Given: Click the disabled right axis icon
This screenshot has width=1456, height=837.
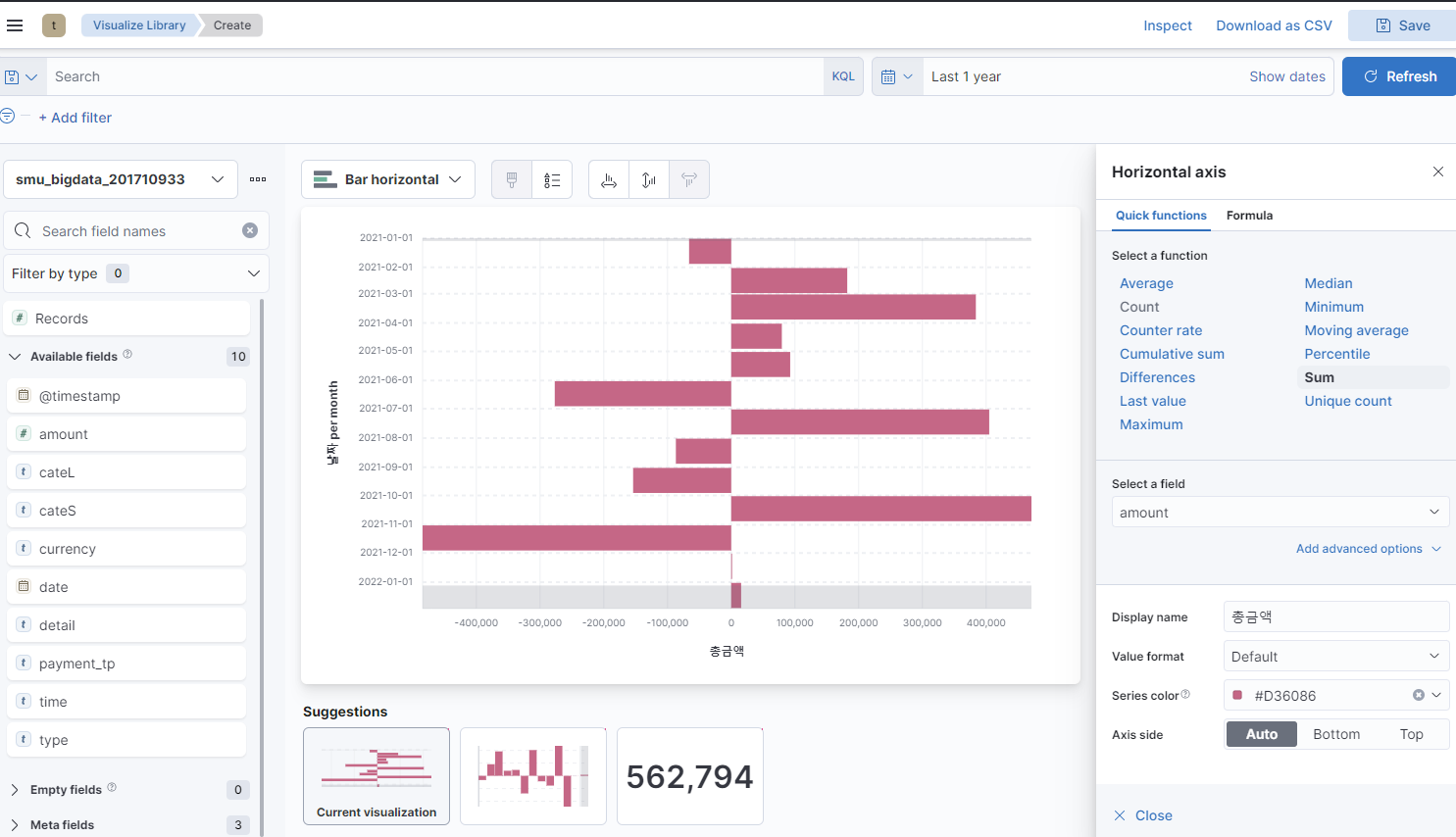Looking at the screenshot, I should [x=689, y=179].
